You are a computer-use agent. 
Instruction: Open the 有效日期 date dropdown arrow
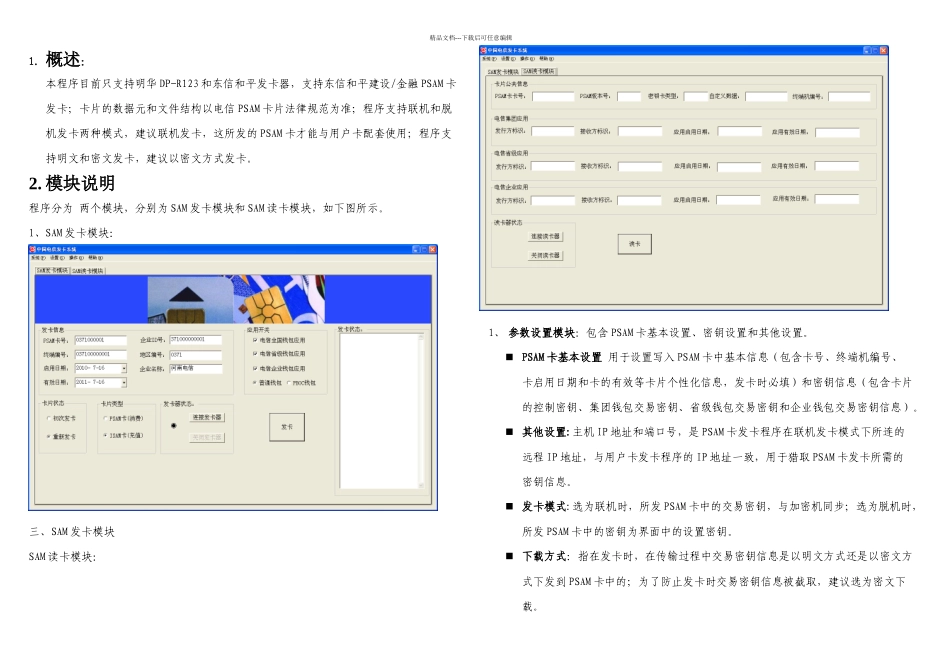point(124,383)
